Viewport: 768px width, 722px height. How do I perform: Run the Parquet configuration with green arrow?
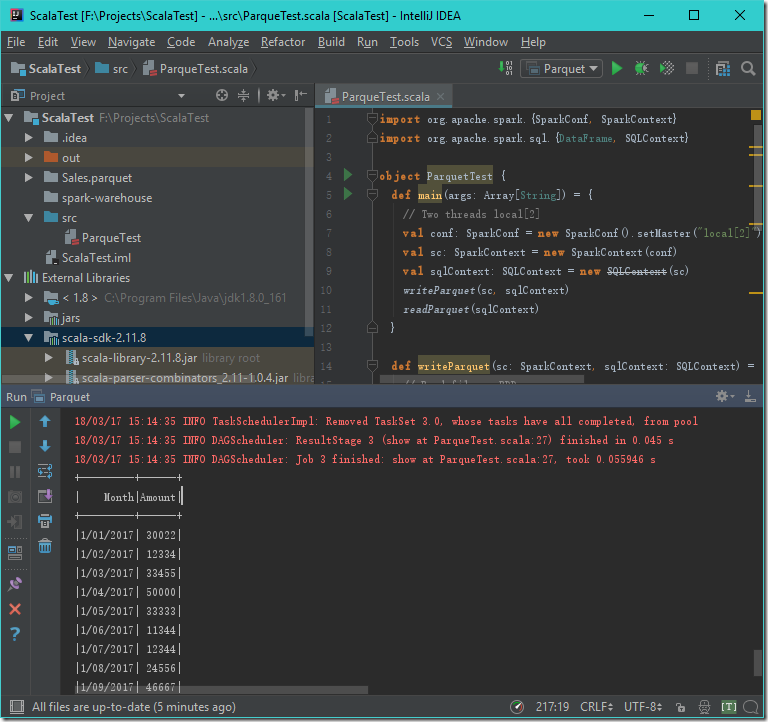coord(617,69)
